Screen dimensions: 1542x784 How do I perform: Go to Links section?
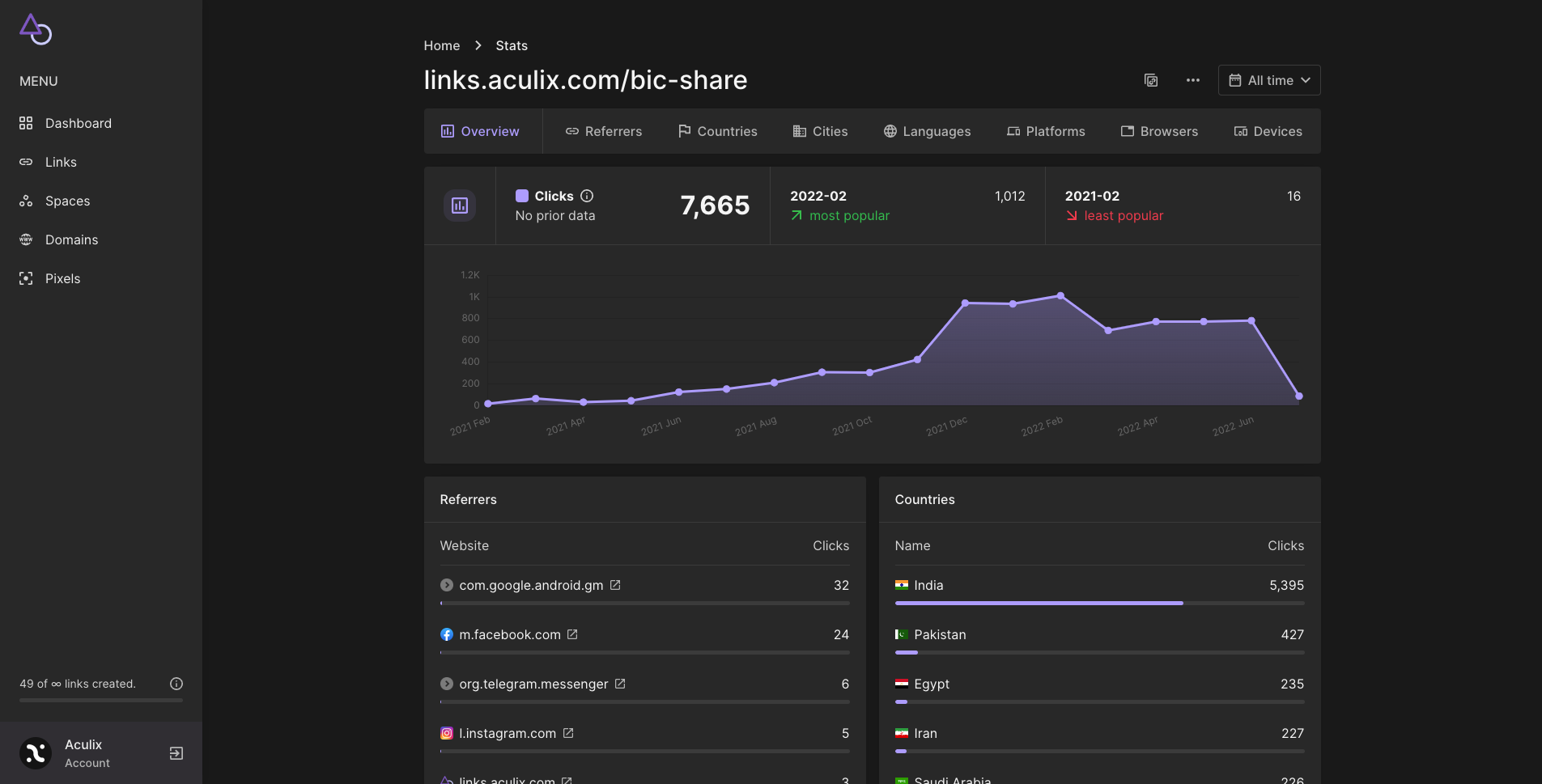pyautogui.click(x=61, y=162)
